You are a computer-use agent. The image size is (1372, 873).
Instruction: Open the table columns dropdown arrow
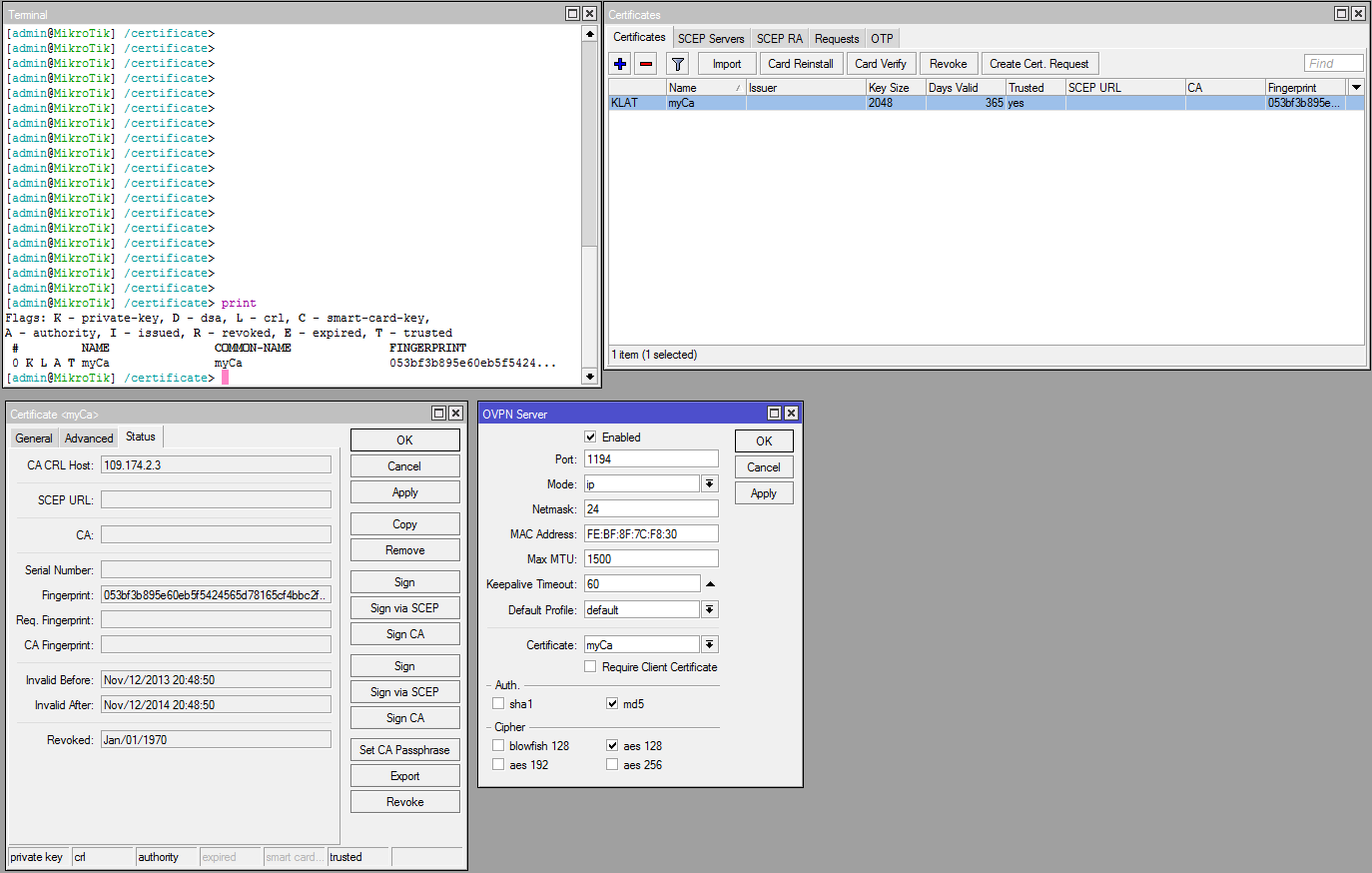coord(1356,88)
